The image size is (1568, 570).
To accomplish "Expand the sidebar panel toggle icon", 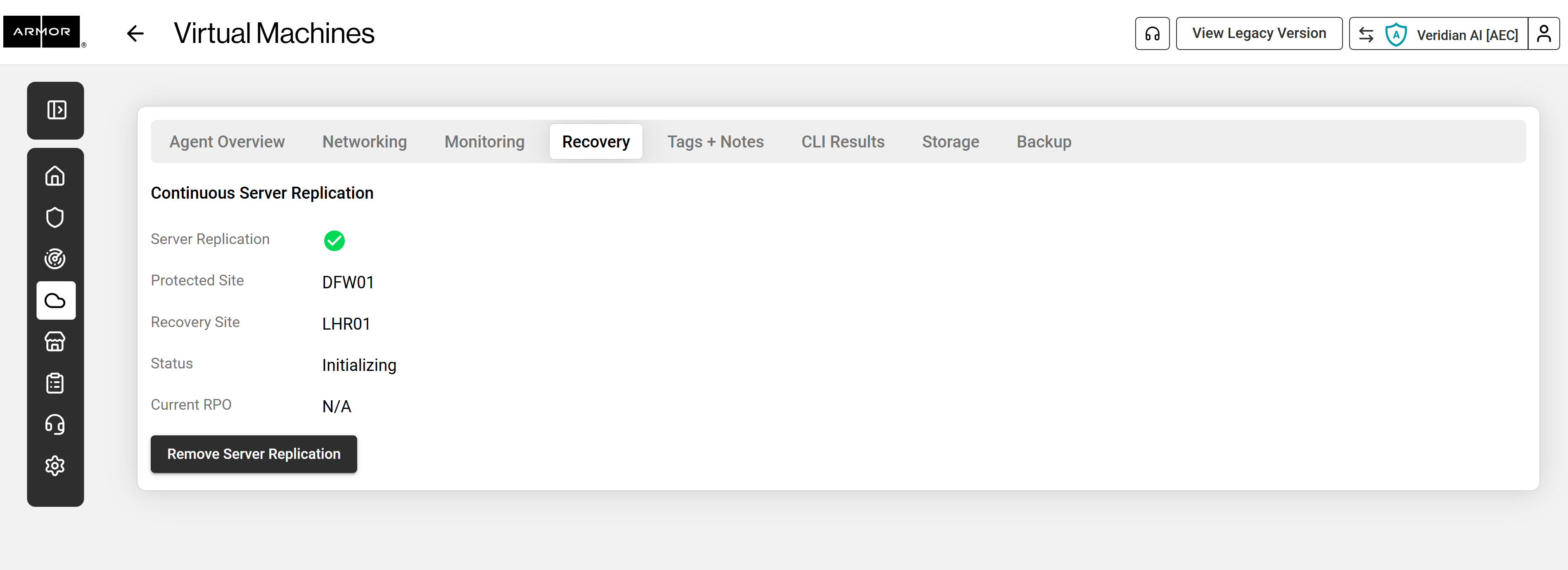I will (x=56, y=110).
